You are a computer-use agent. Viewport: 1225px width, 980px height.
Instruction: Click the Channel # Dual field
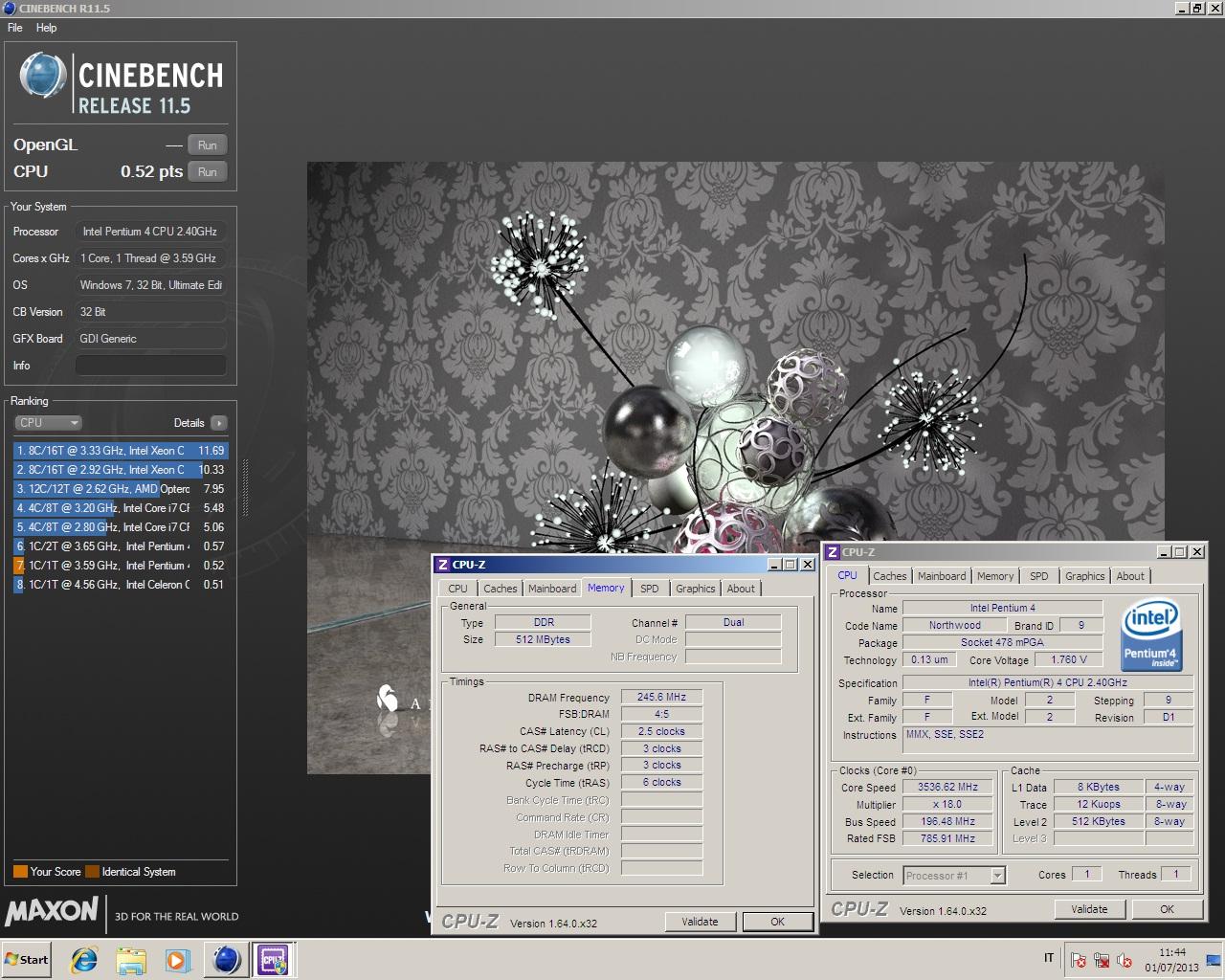(x=733, y=622)
